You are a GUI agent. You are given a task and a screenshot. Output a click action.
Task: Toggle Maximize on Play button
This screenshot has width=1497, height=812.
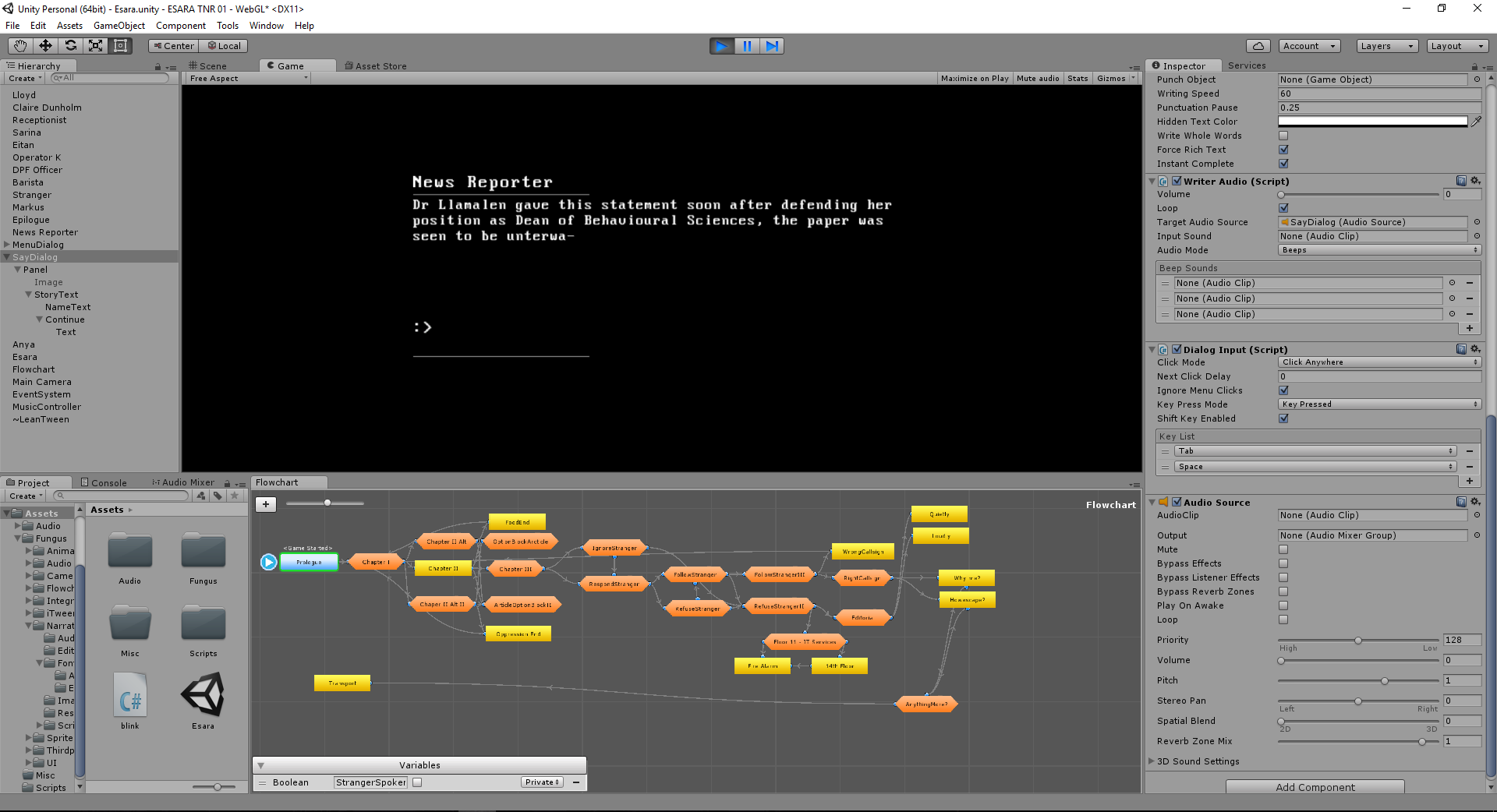click(x=975, y=78)
